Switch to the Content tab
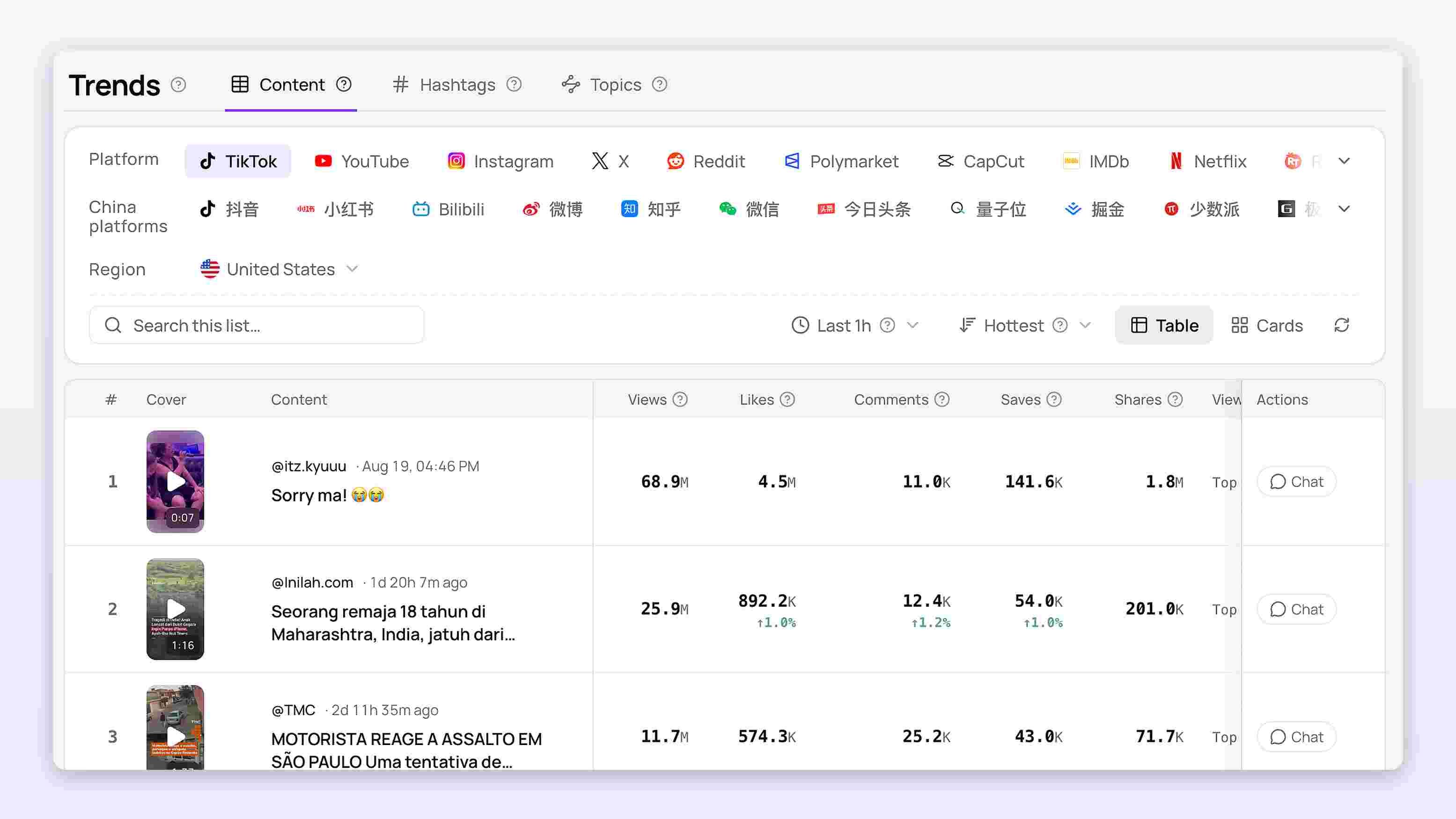The image size is (1456, 819). coord(291,85)
